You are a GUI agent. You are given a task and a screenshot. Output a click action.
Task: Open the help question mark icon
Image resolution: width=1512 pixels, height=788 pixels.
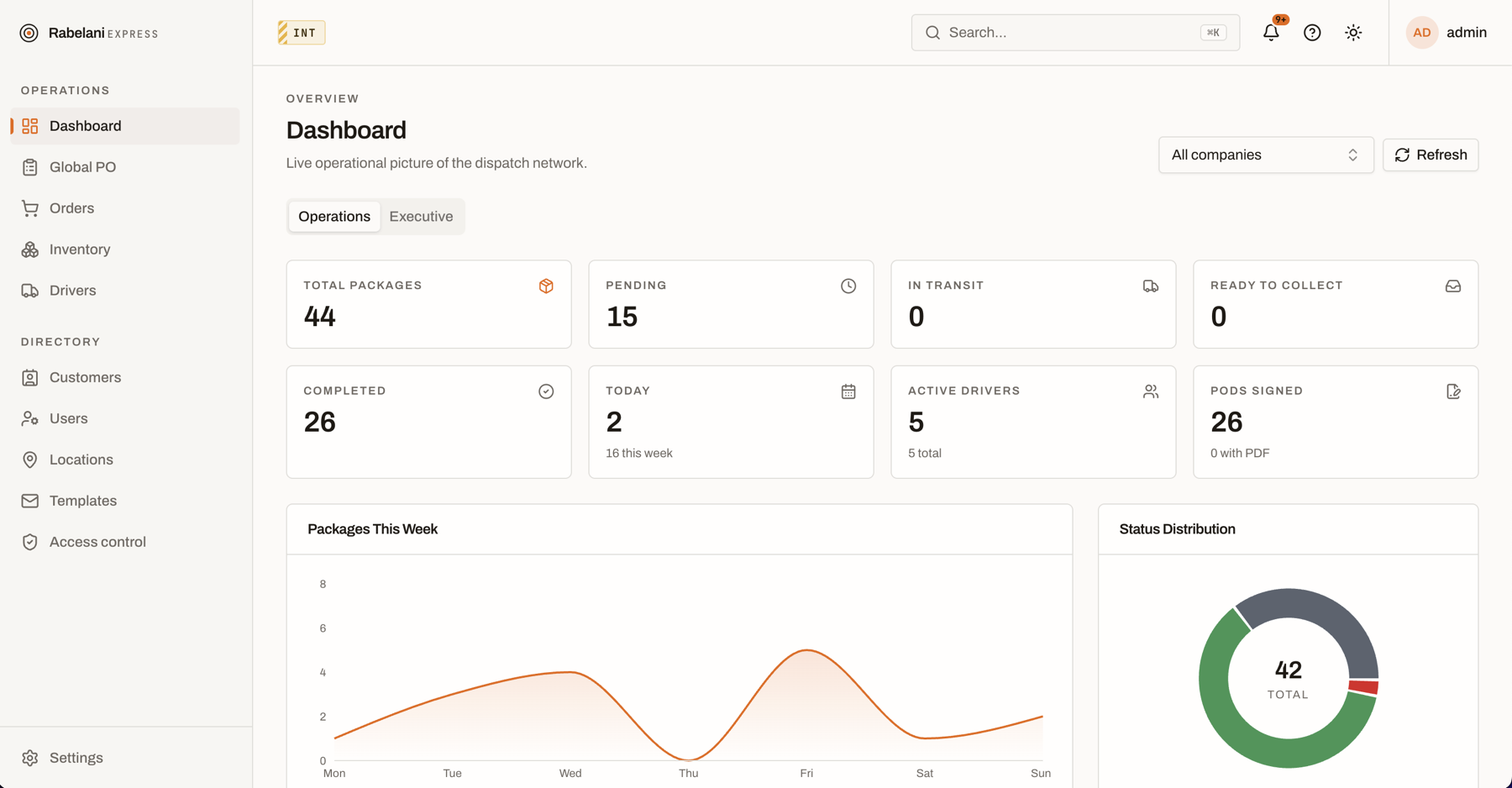pos(1312,33)
